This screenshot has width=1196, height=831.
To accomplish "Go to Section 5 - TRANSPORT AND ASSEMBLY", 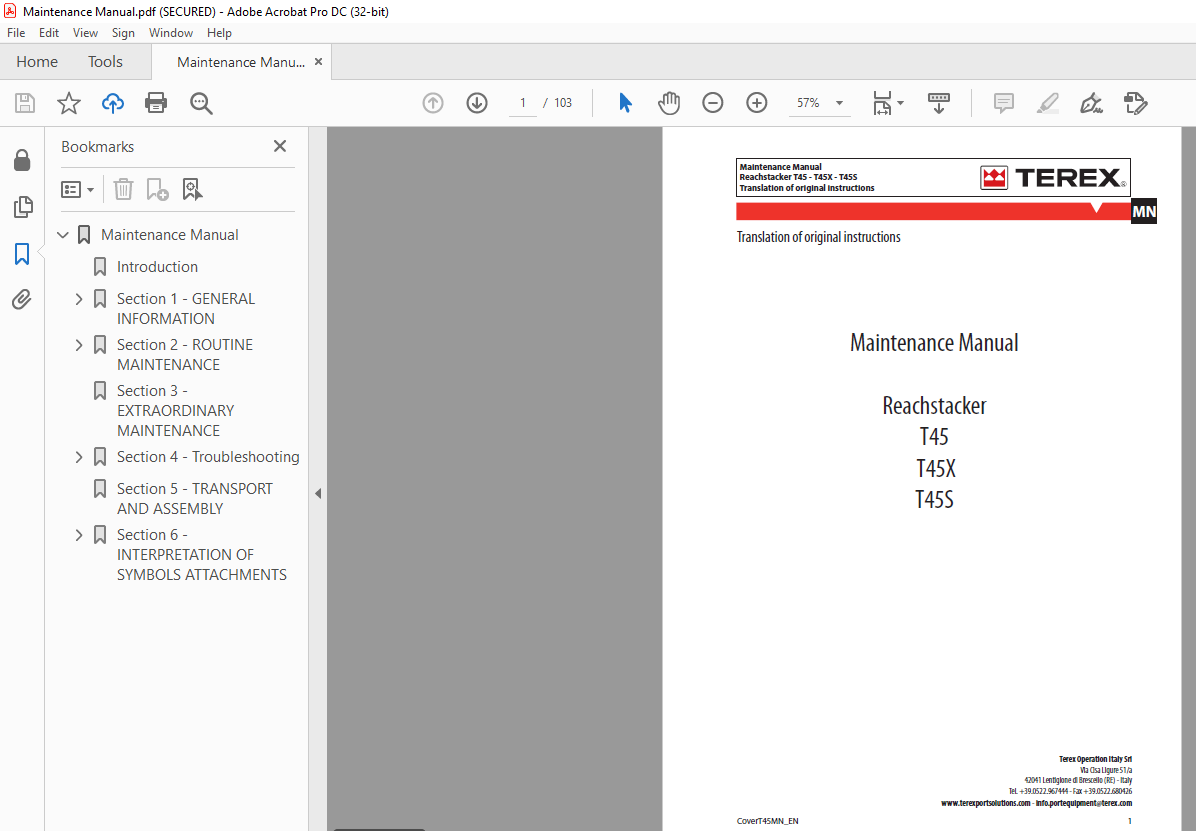I will click(195, 498).
